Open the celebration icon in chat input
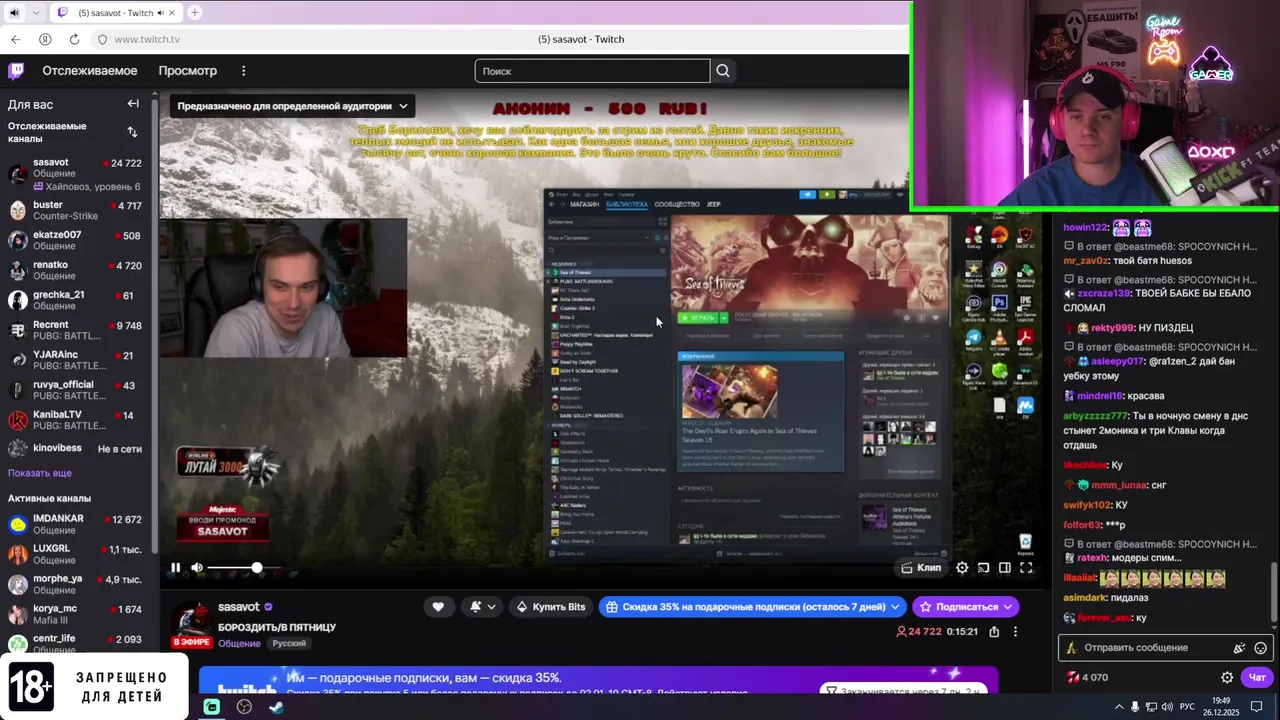This screenshot has width=1280, height=720. (1239, 648)
